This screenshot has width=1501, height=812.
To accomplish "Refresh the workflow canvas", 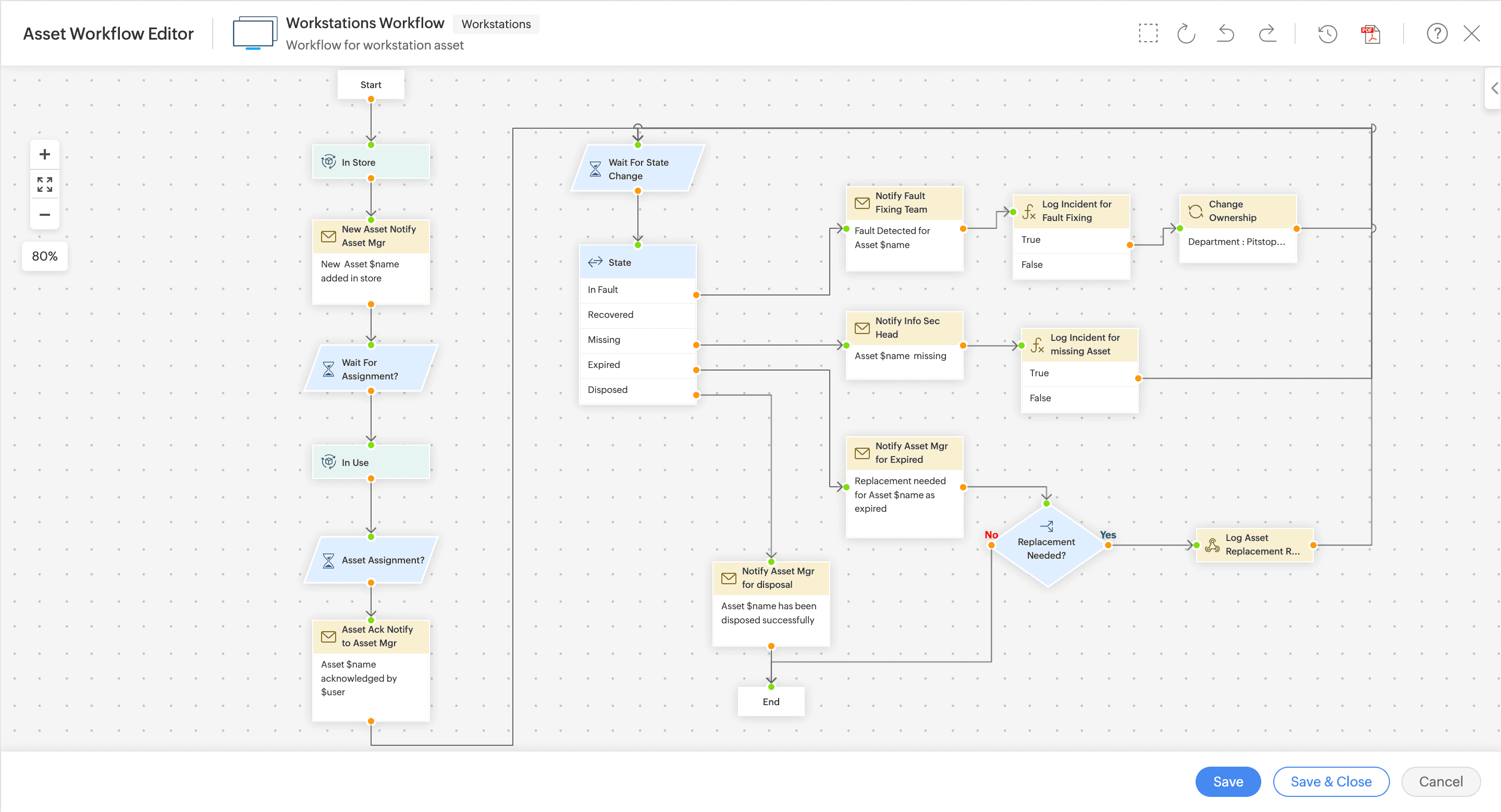I will click(1187, 33).
